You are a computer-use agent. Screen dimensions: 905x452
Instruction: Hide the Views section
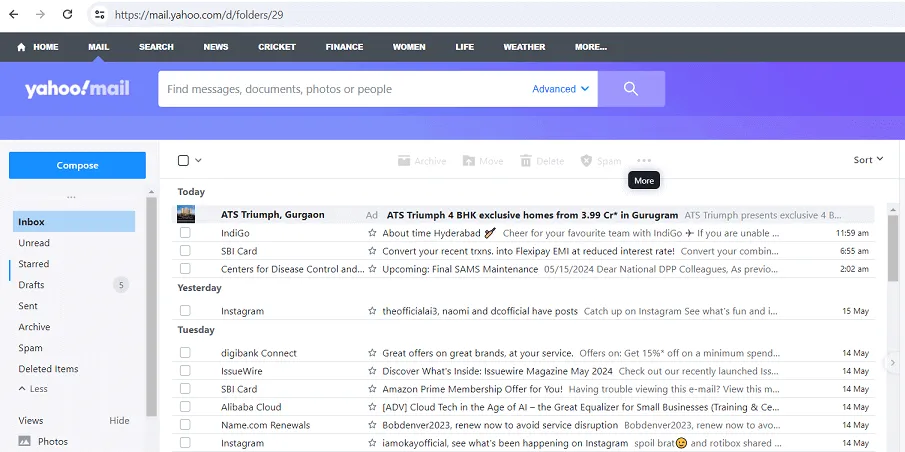(x=119, y=420)
